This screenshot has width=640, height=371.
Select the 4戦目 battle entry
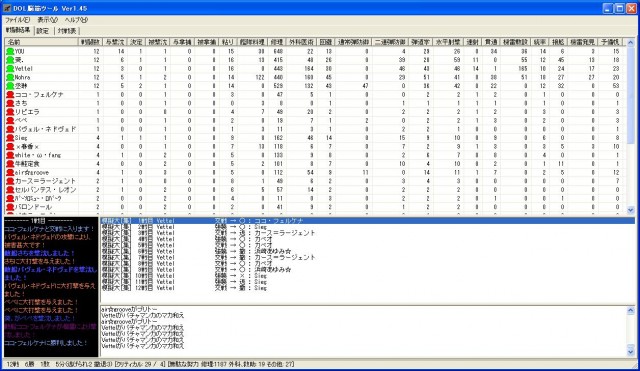pyautogui.click(x=368, y=239)
